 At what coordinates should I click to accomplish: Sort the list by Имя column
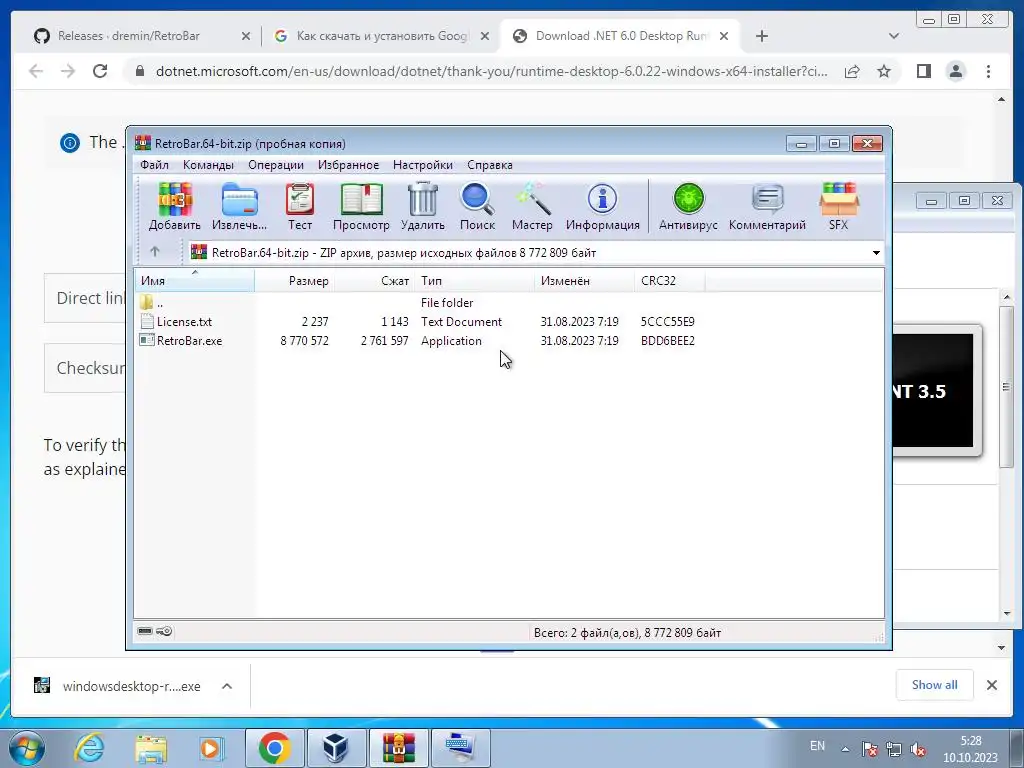(x=194, y=281)
